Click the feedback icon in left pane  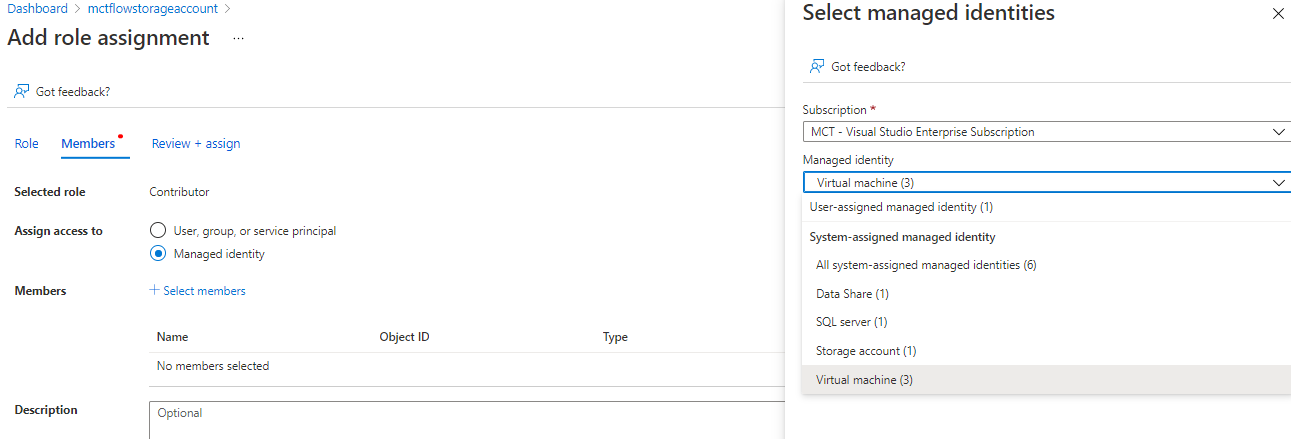pyautogui.click(x=21, y=91)
